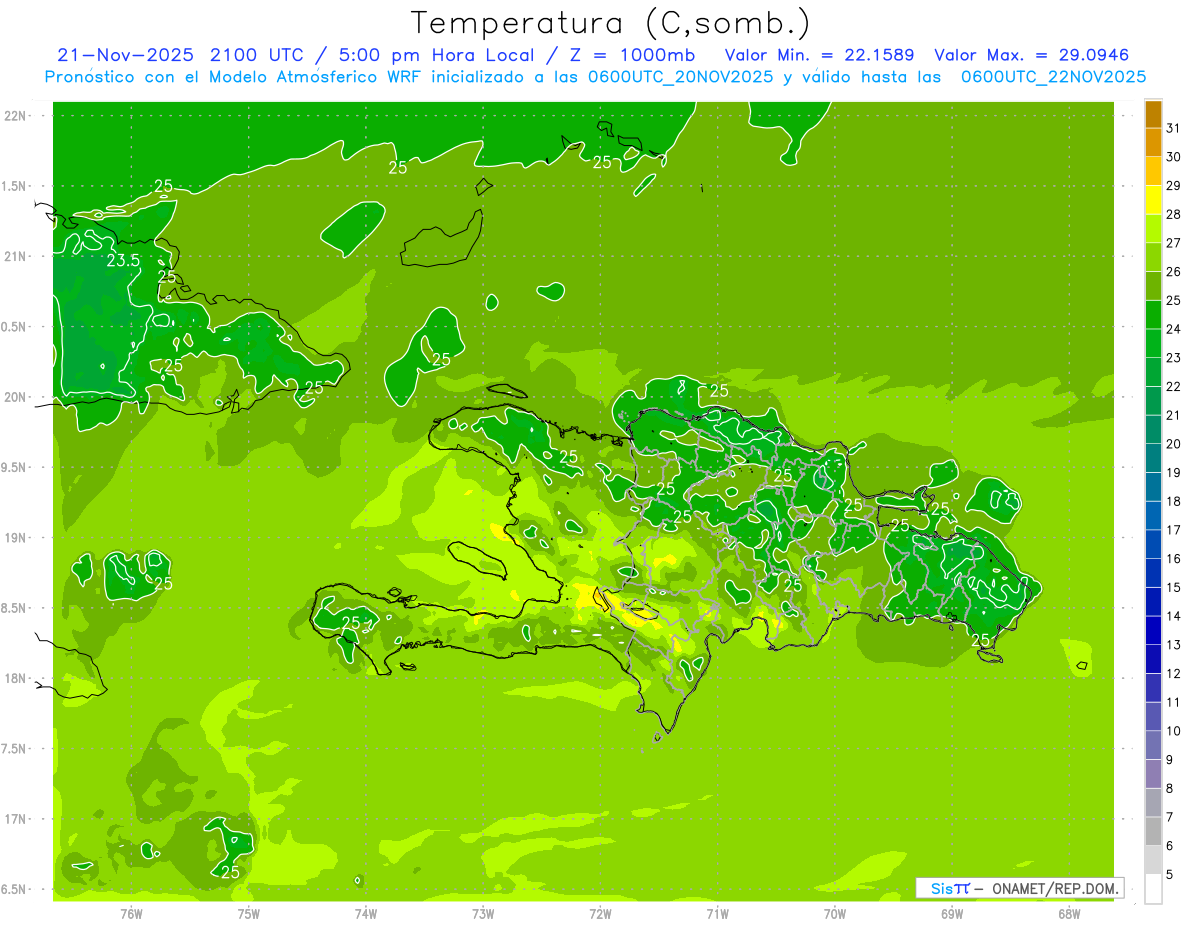The width and height of the screenshot is (1200, 927).
Task: Pick the gray swatch between 6 and 7
Action: click(x=1153, y=831)
